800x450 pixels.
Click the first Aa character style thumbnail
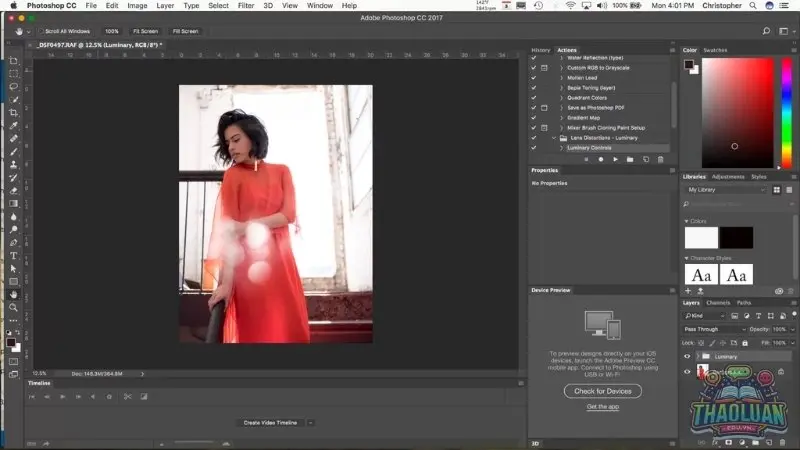[x=701, y=275]
